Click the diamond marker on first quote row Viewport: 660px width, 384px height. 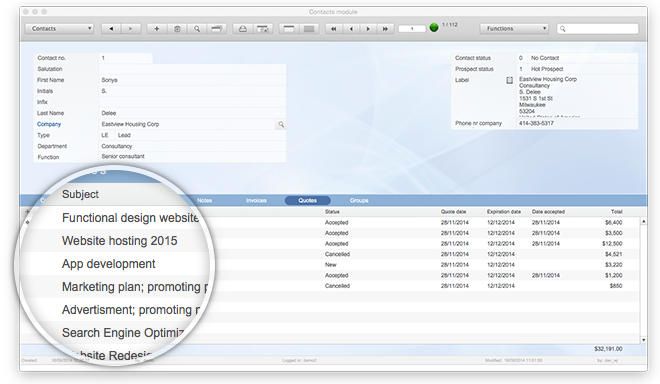[x=28, y=222]
